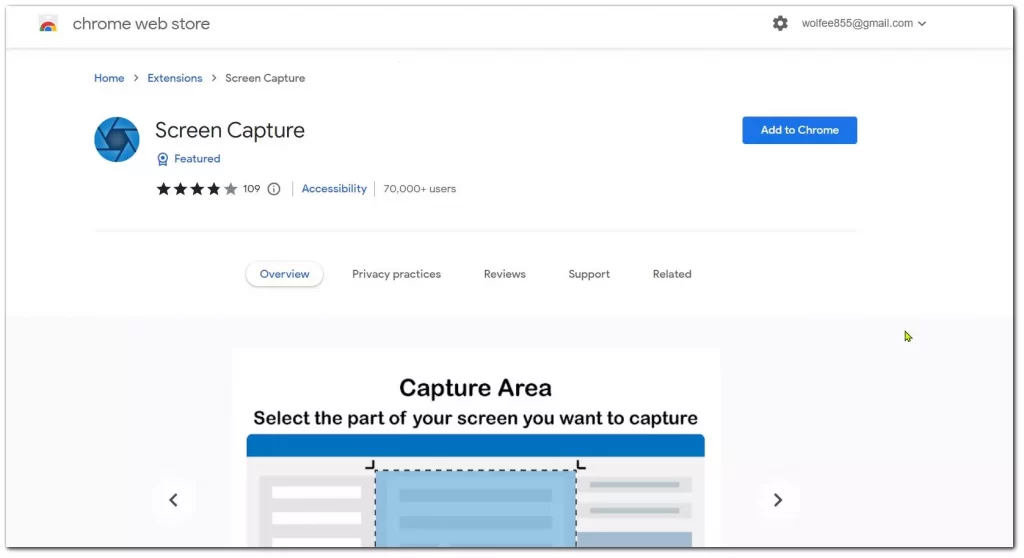Open the Related tab
Viewport: 1024px width, 558px height.
[671, 274]
